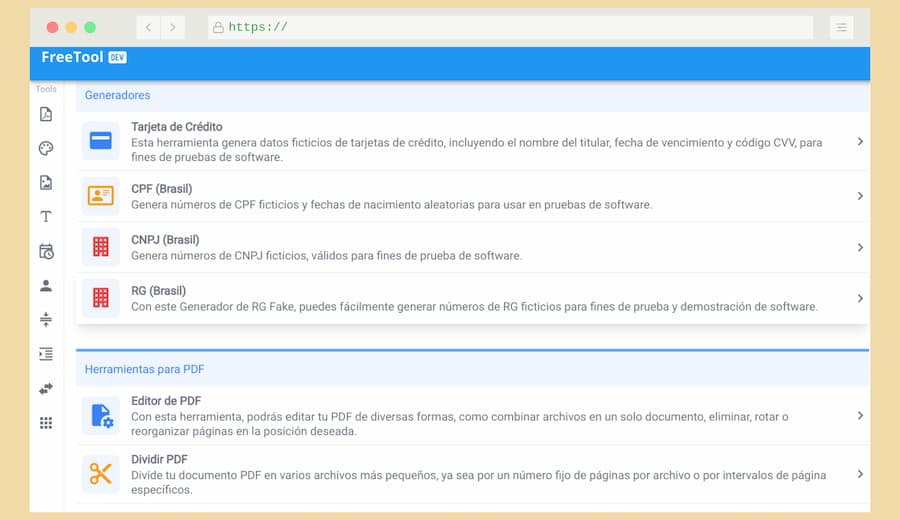Expand the Tarjeta de Crédito row chevron
The image size is (900, 520).
pos(860,142)
